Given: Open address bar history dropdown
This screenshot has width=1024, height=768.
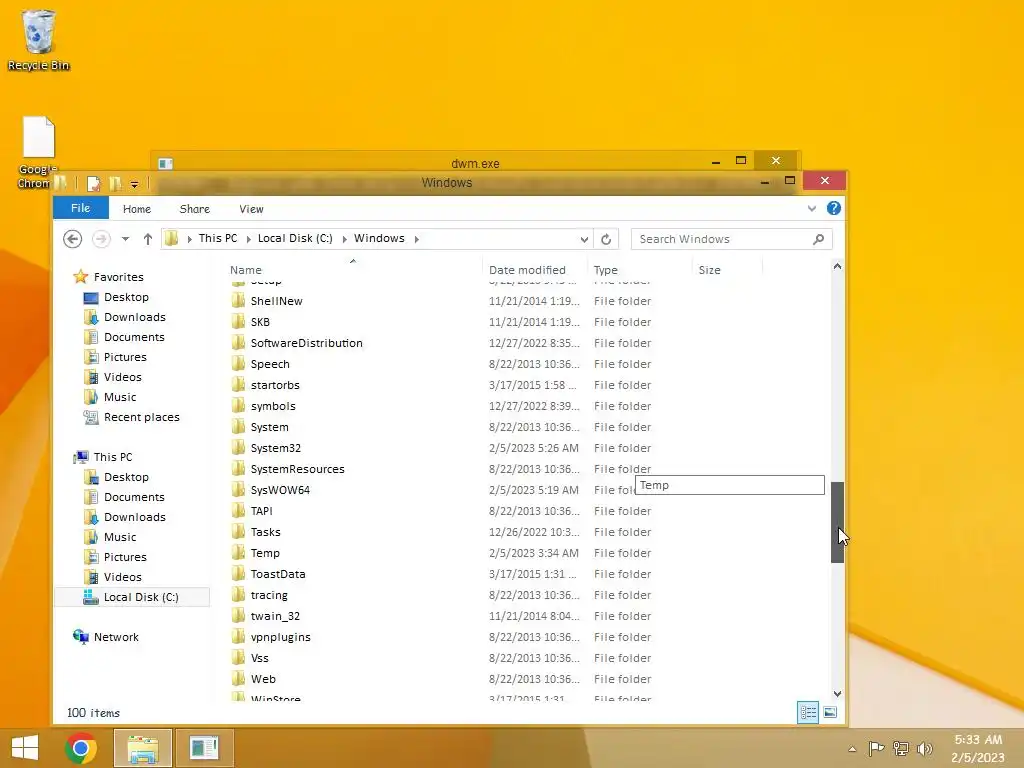Looking at the screenshot, I should click(x=584, y=239).
